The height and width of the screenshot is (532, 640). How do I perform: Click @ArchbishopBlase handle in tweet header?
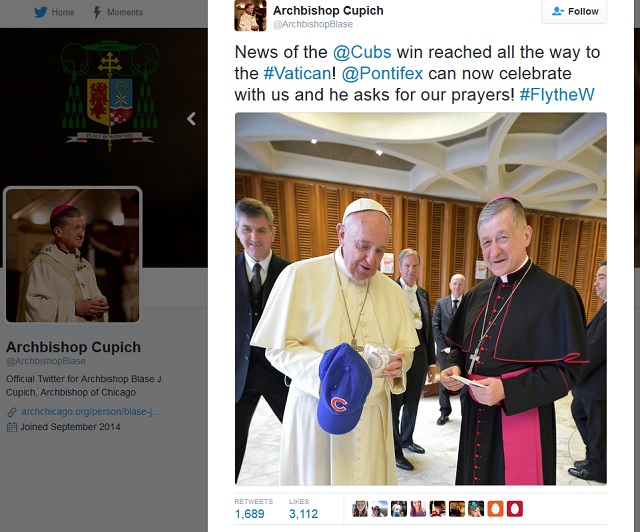click(313, 24)
